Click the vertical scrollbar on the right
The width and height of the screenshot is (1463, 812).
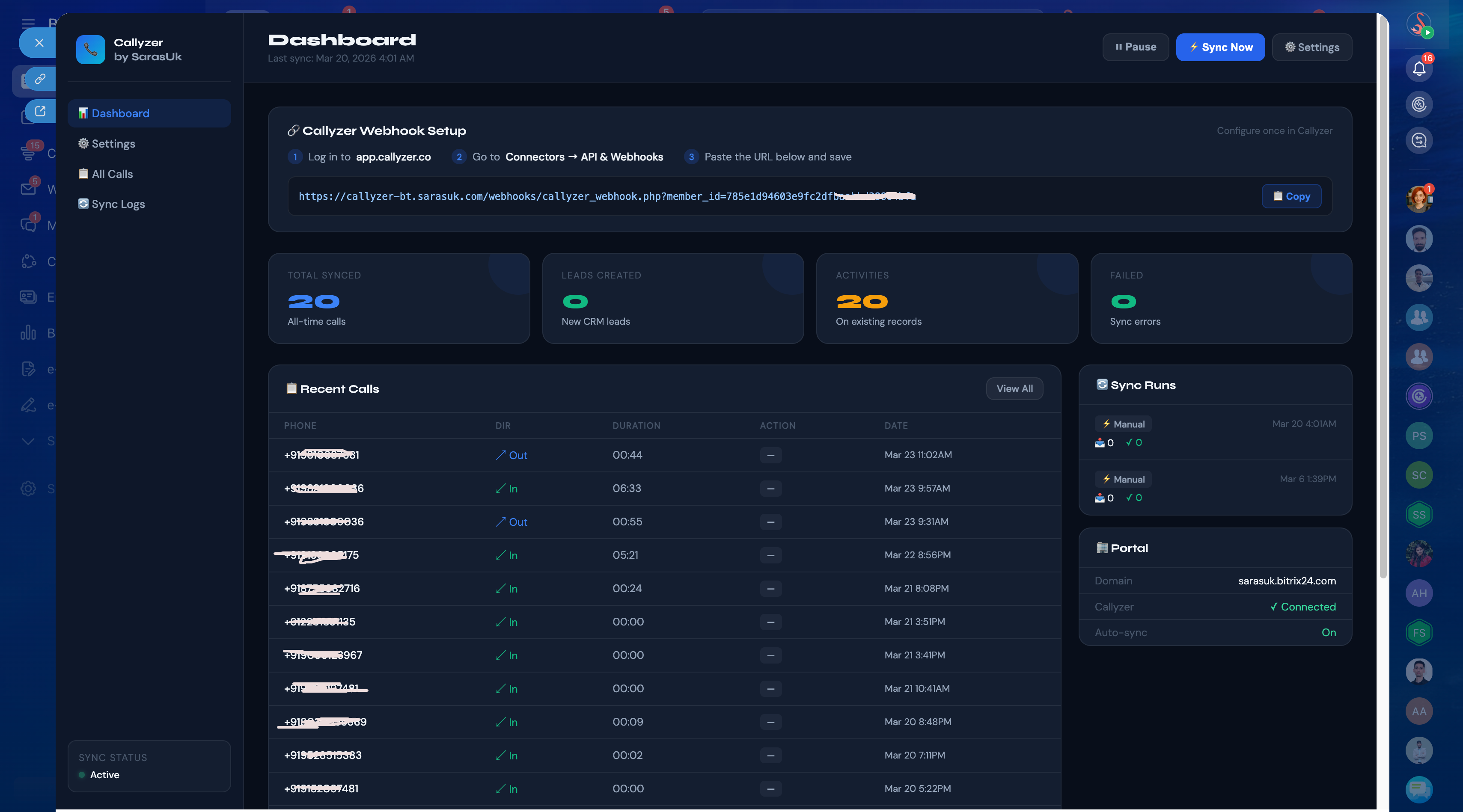coord(1383,295)
